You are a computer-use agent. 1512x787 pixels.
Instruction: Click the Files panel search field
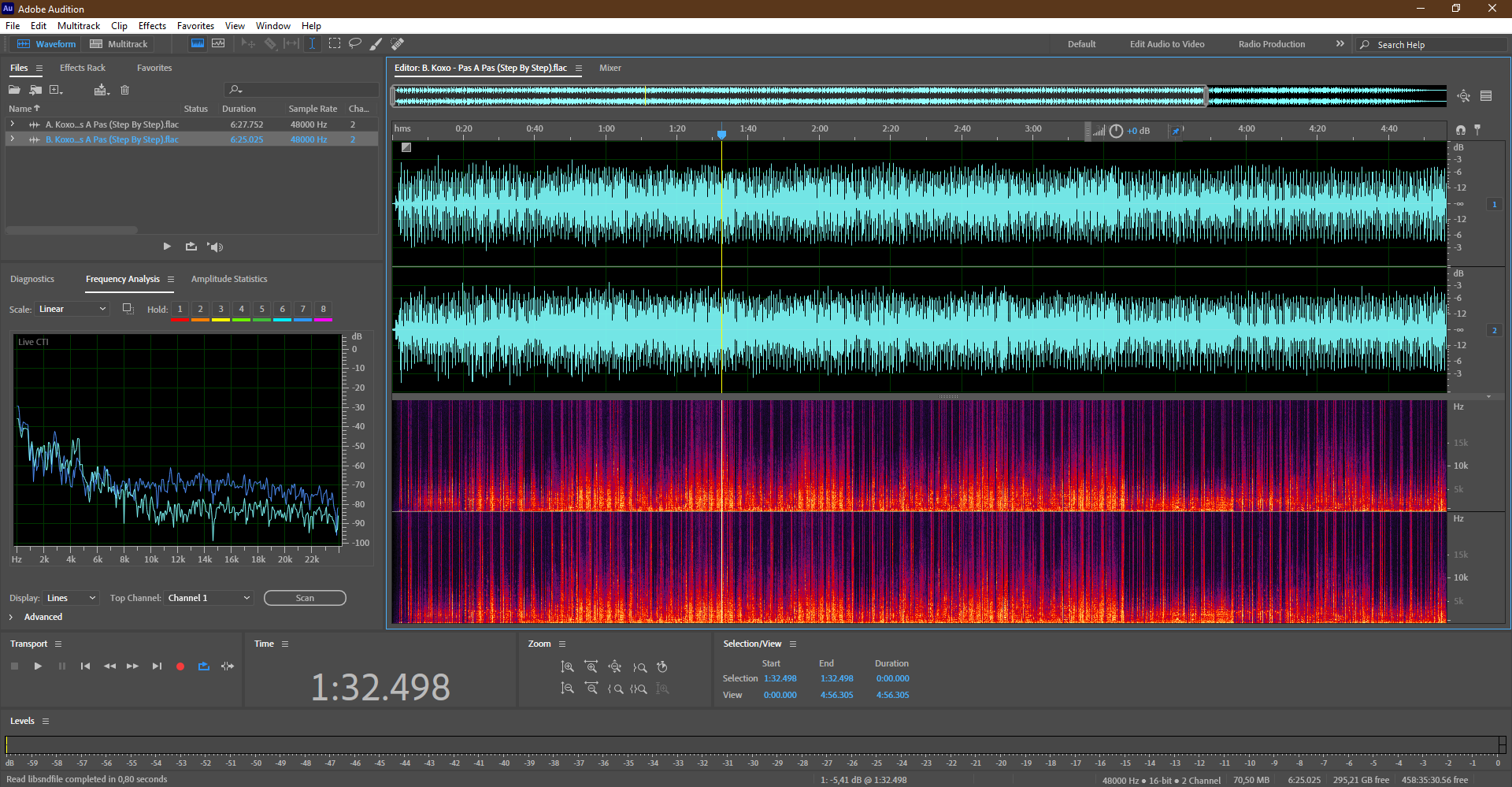tap(302, 90)
